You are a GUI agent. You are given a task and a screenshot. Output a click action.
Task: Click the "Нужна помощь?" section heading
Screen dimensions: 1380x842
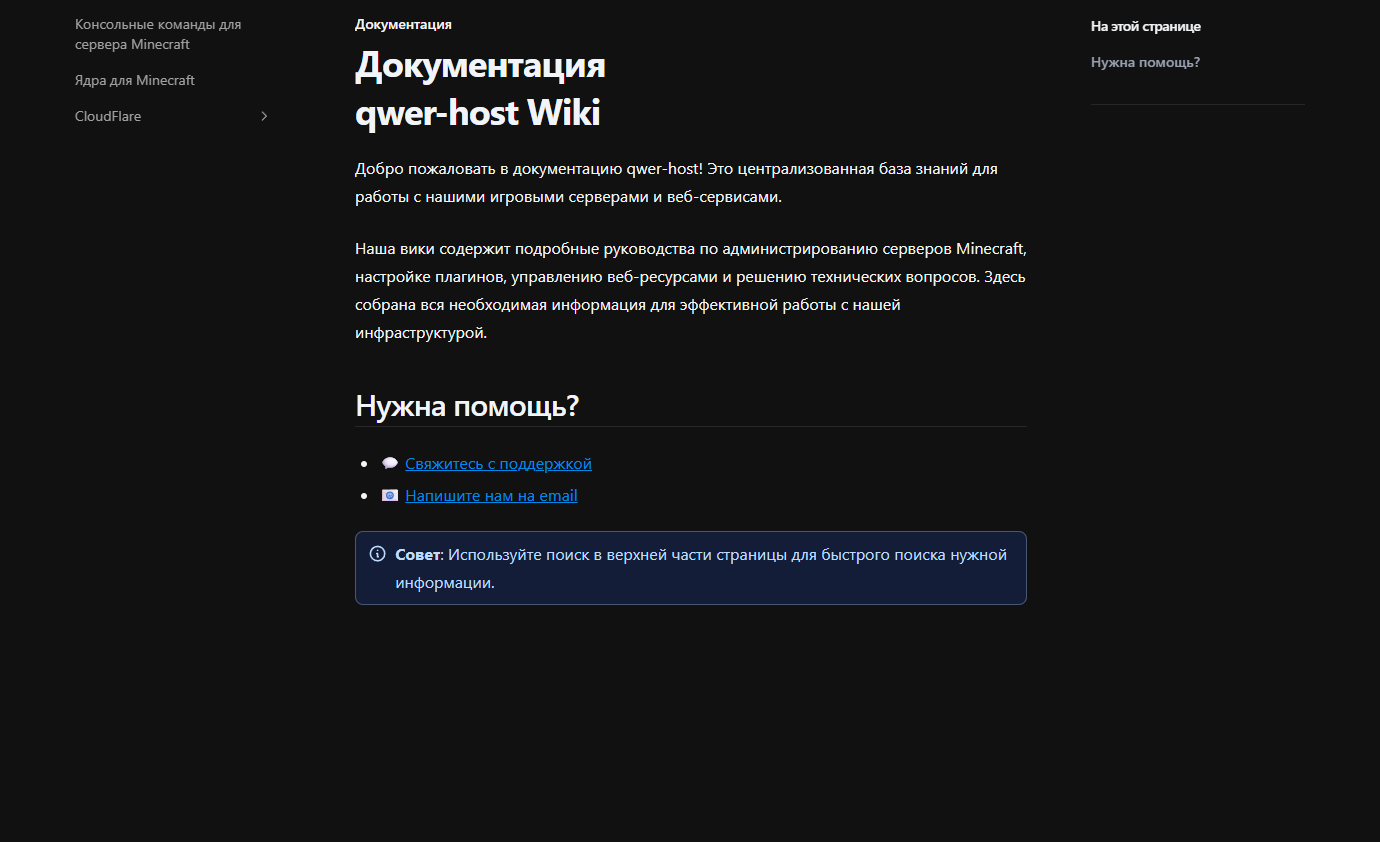467,405
